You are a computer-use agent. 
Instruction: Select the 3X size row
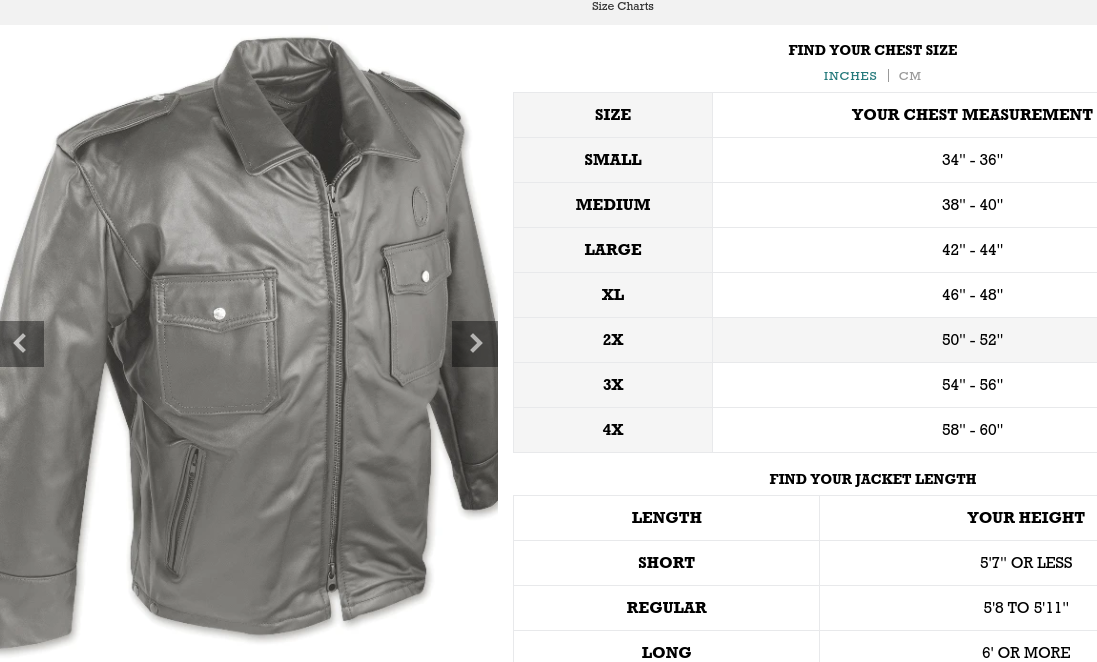tap(805, 385)
